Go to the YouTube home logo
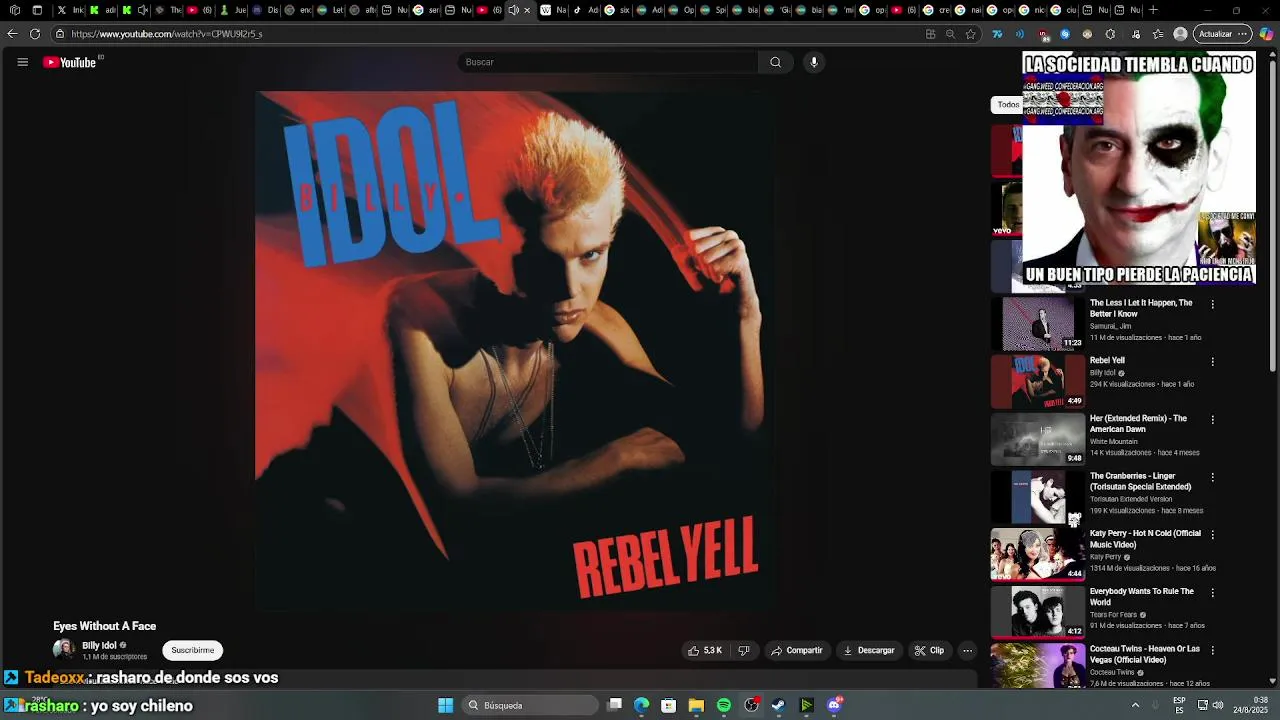 tap(70, 62)
